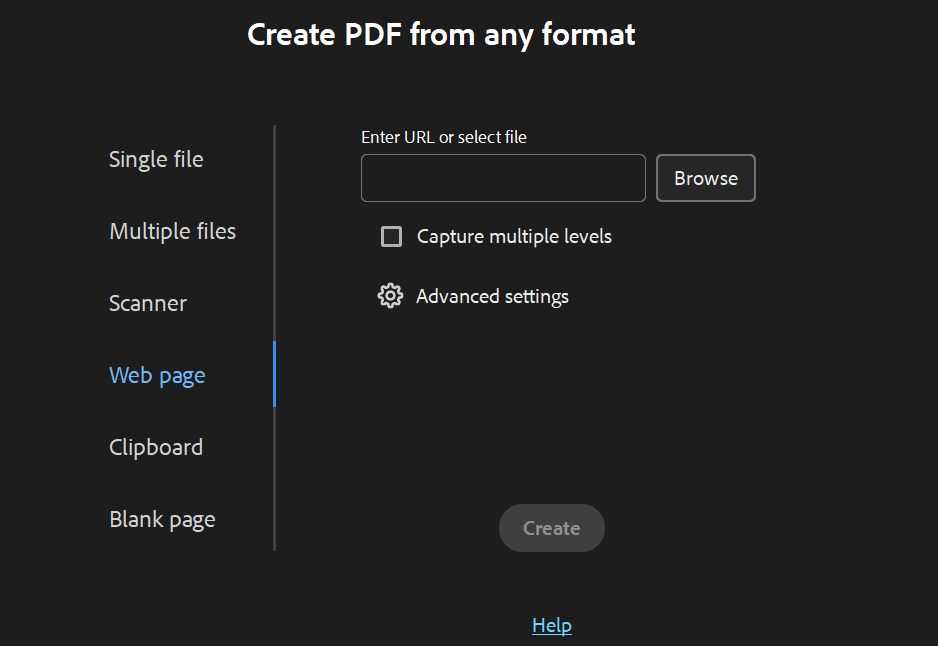Screen dimensions: 938x646
Task: Select the Web page tab
Action: [157, 375]
